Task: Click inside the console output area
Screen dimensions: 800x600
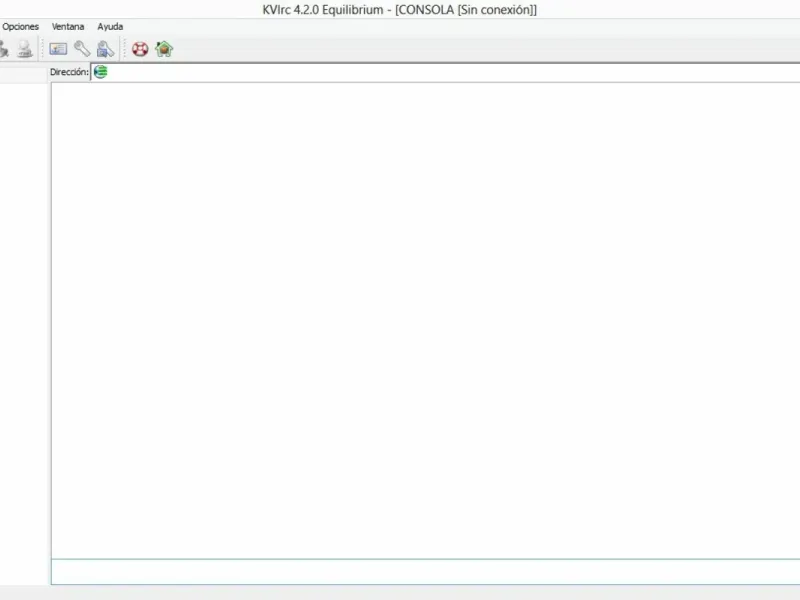Action: [426, 320]
